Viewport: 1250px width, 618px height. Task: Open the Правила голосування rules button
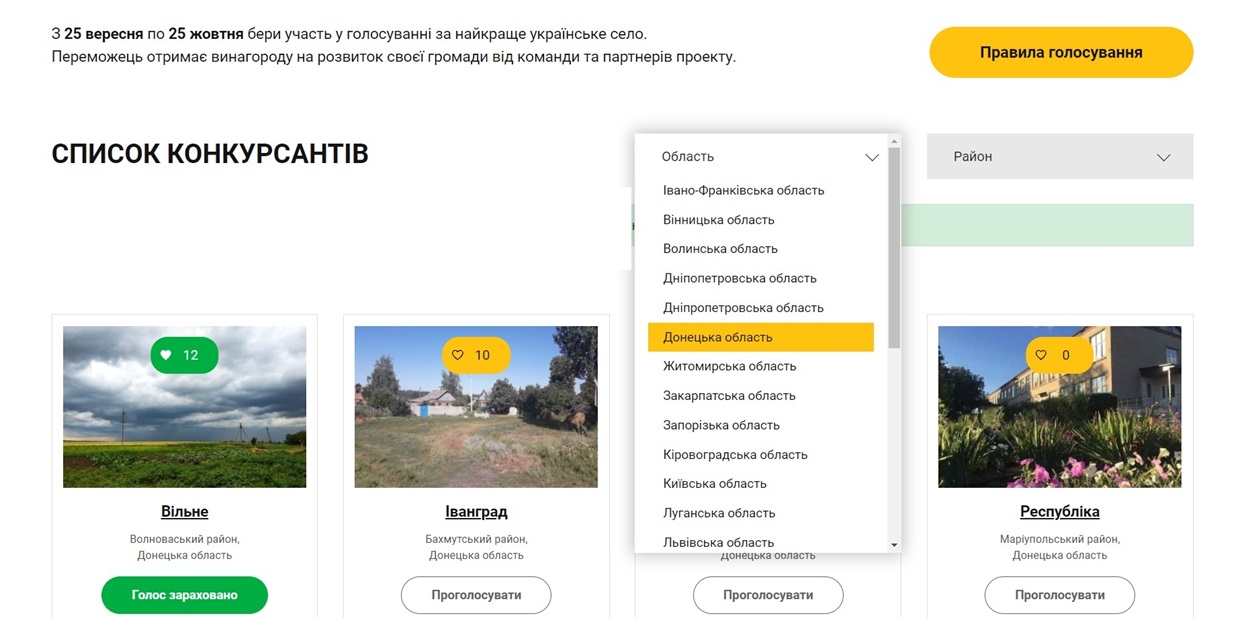pyautogui.click(x=1061, y=53)
